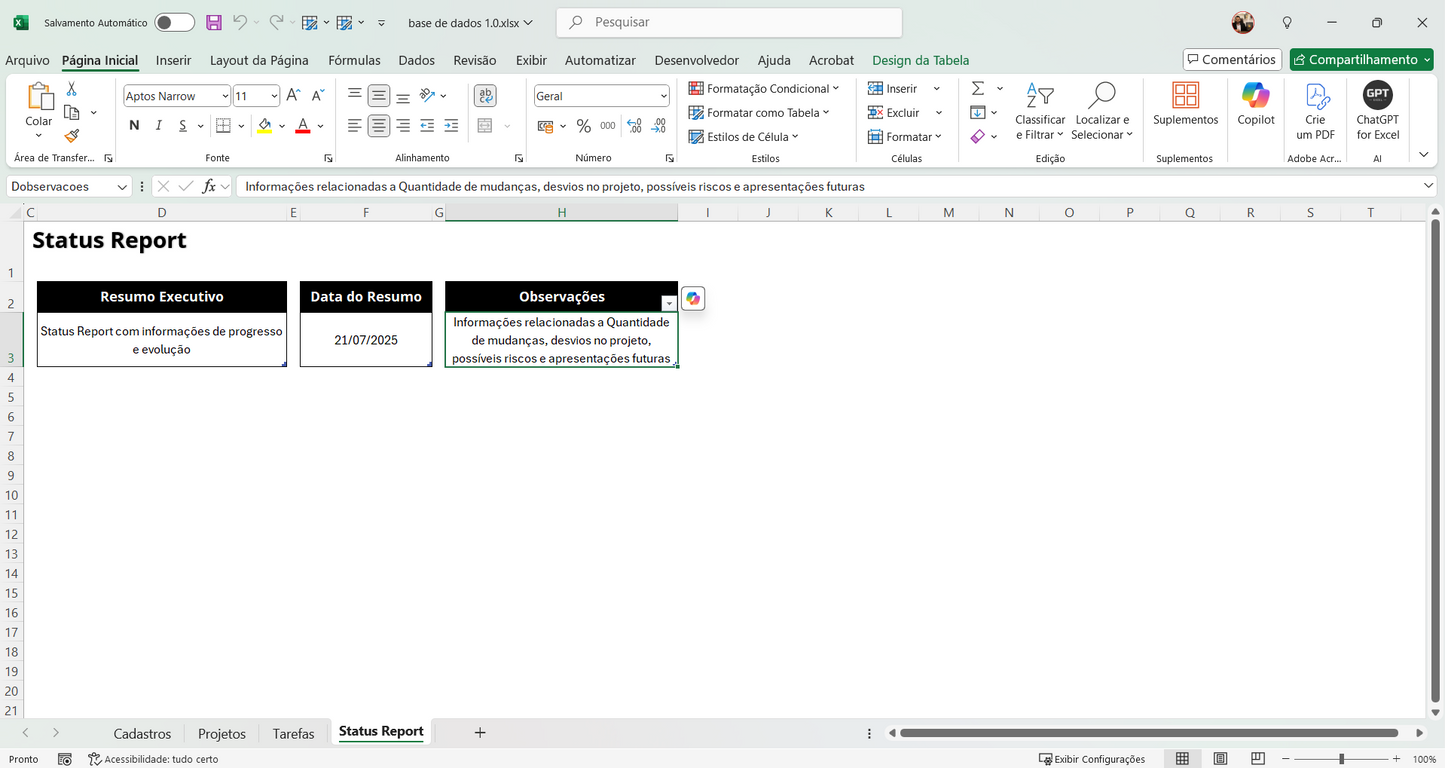
Task: Click the AutoSum sigma icon
Action: pos(978,88)
